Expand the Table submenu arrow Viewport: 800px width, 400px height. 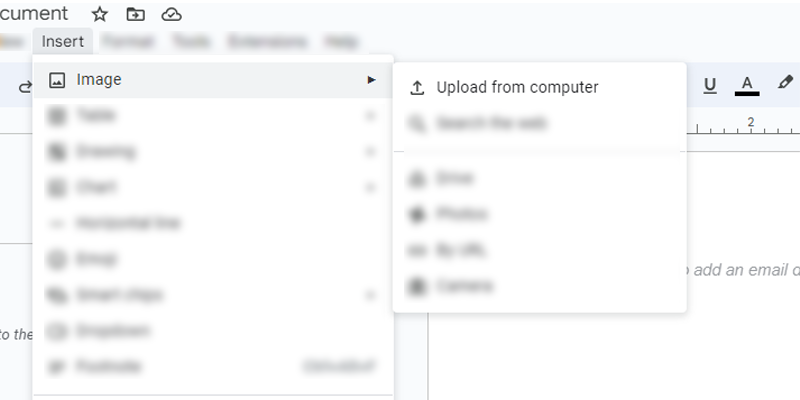coord(372,116)
